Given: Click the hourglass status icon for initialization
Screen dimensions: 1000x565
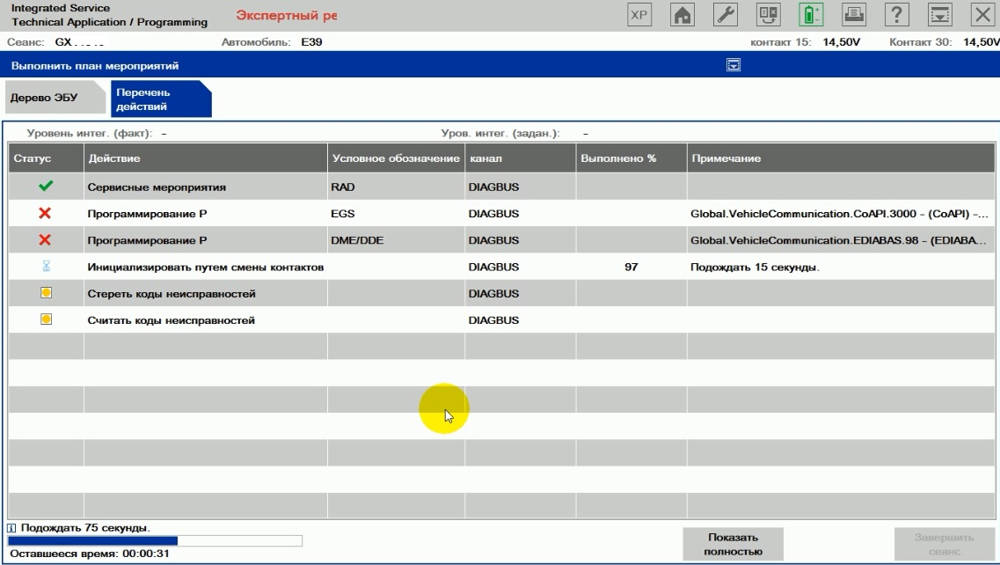Looking at the screenshot, I should [45, 267].
